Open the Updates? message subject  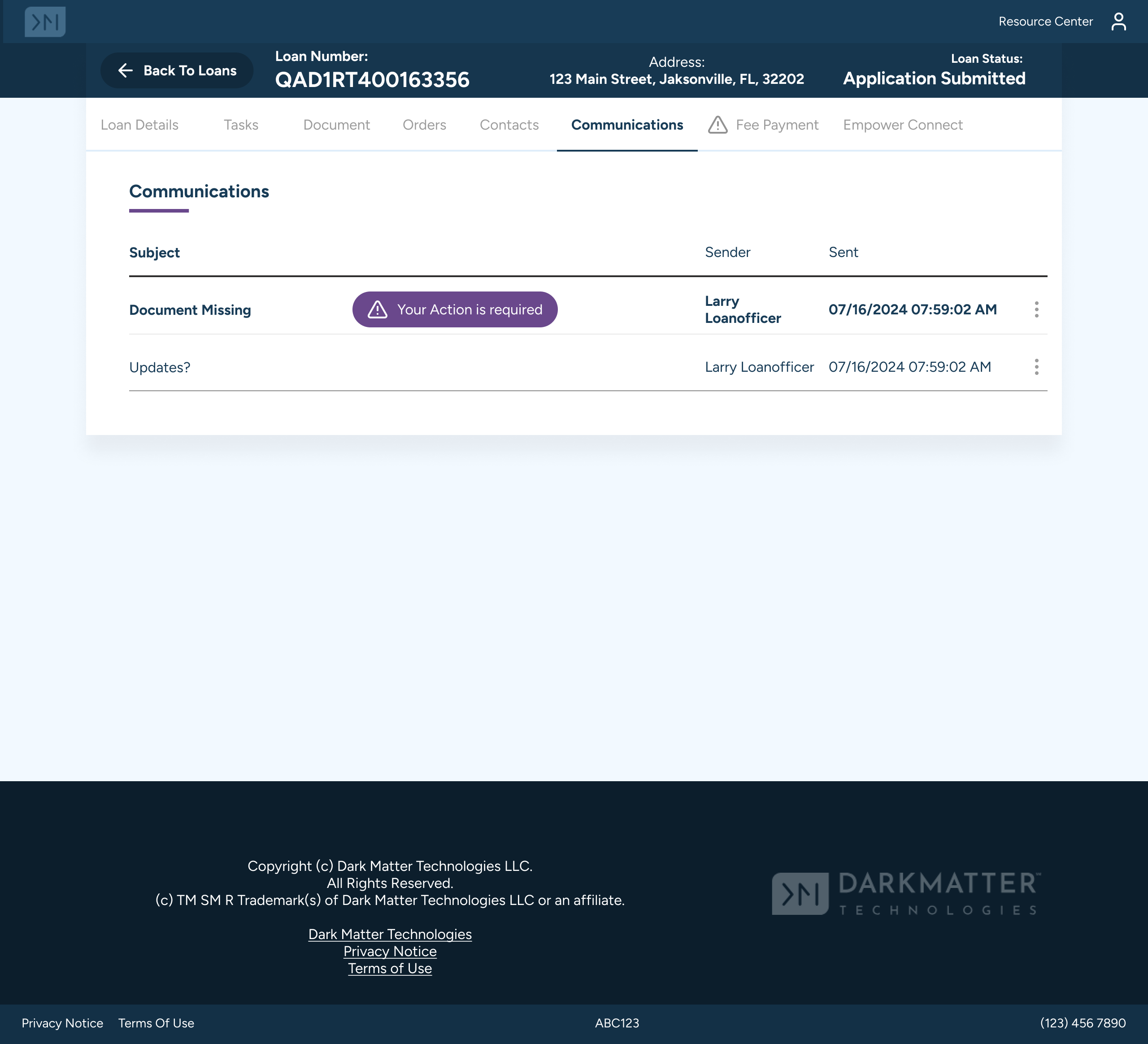point(160,367)
